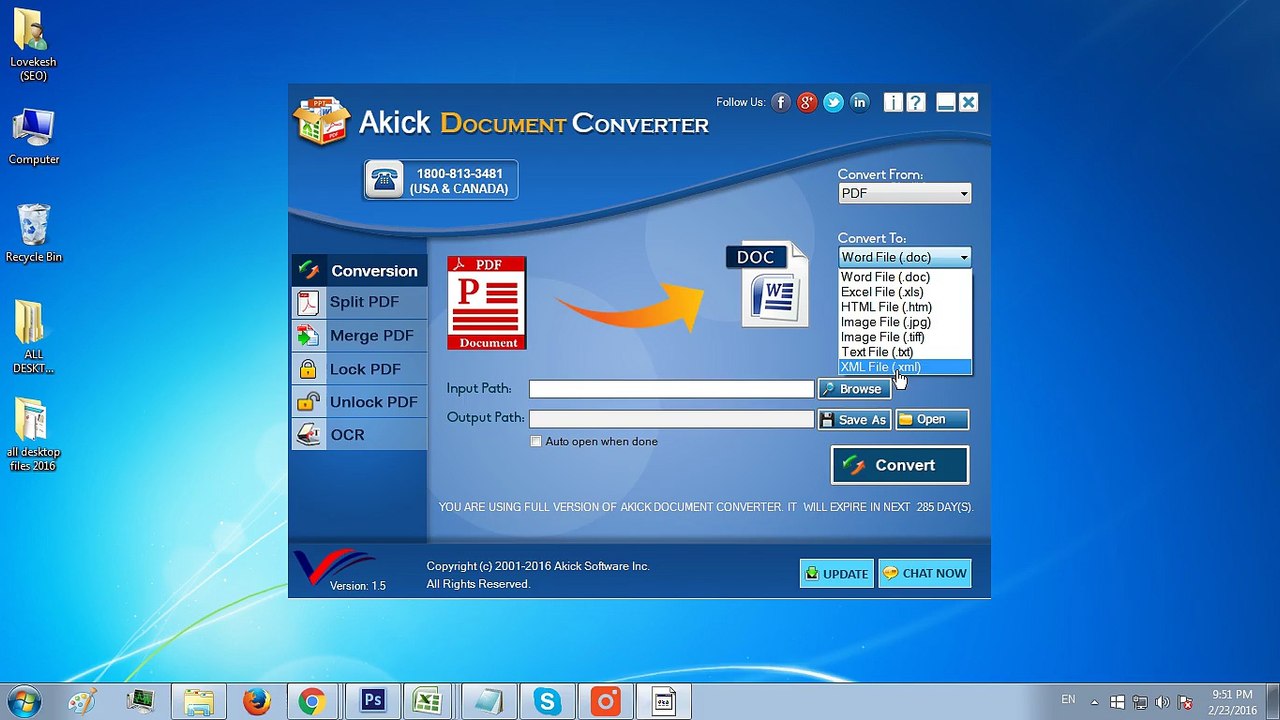
Task: Start conversion with Convert button
Action: tap(899, 465)
